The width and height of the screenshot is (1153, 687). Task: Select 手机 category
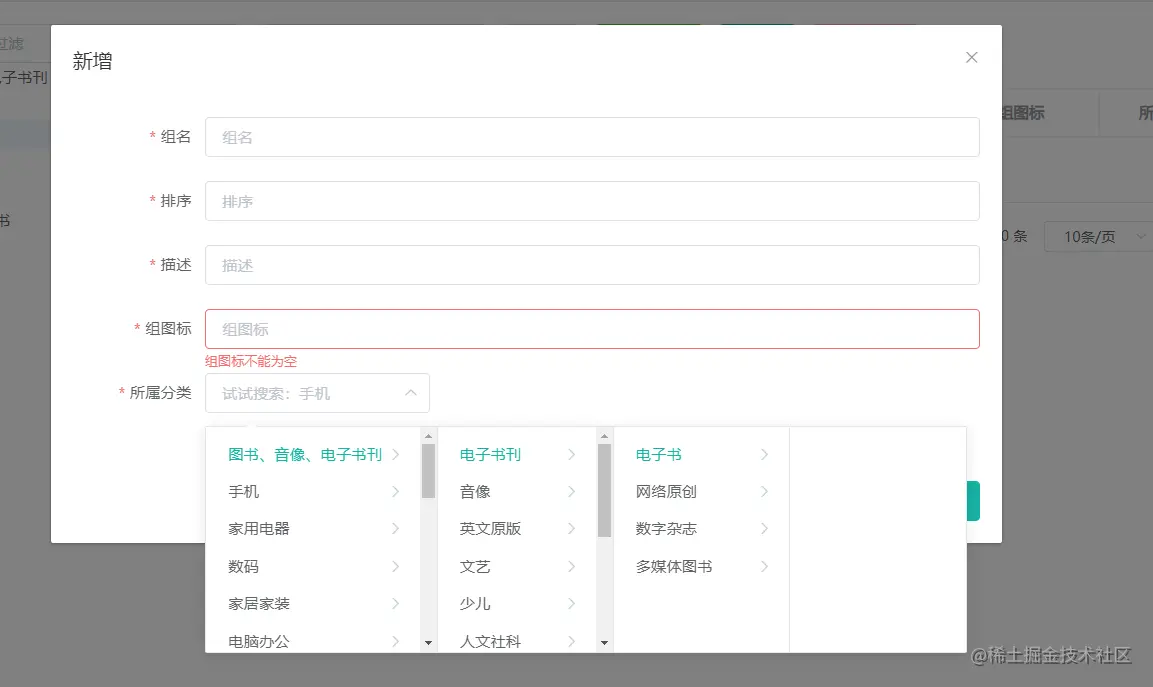point(243,491)
